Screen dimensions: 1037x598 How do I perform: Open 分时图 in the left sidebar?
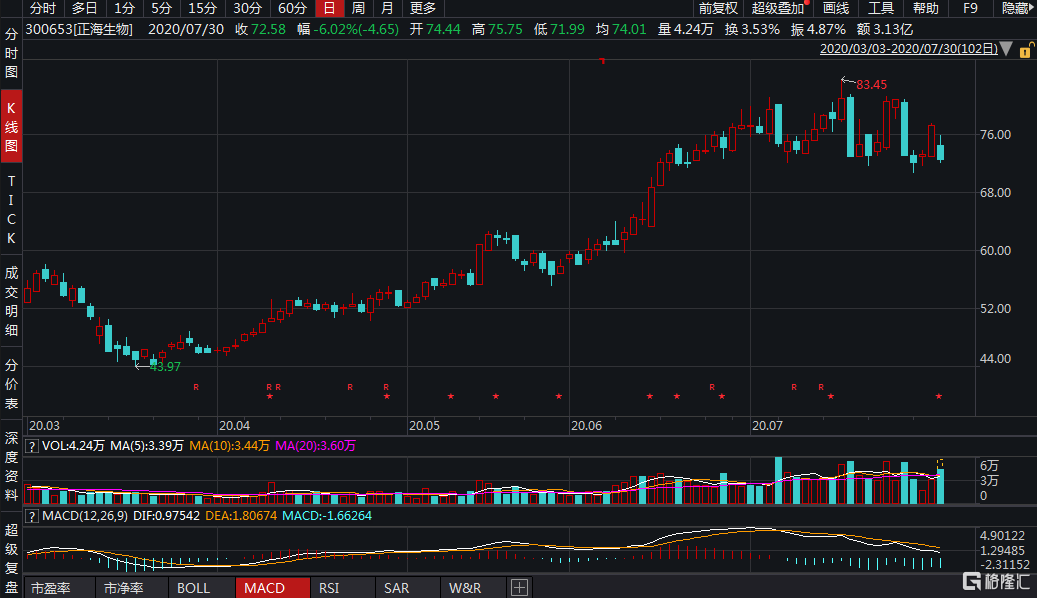pos(11,53)
